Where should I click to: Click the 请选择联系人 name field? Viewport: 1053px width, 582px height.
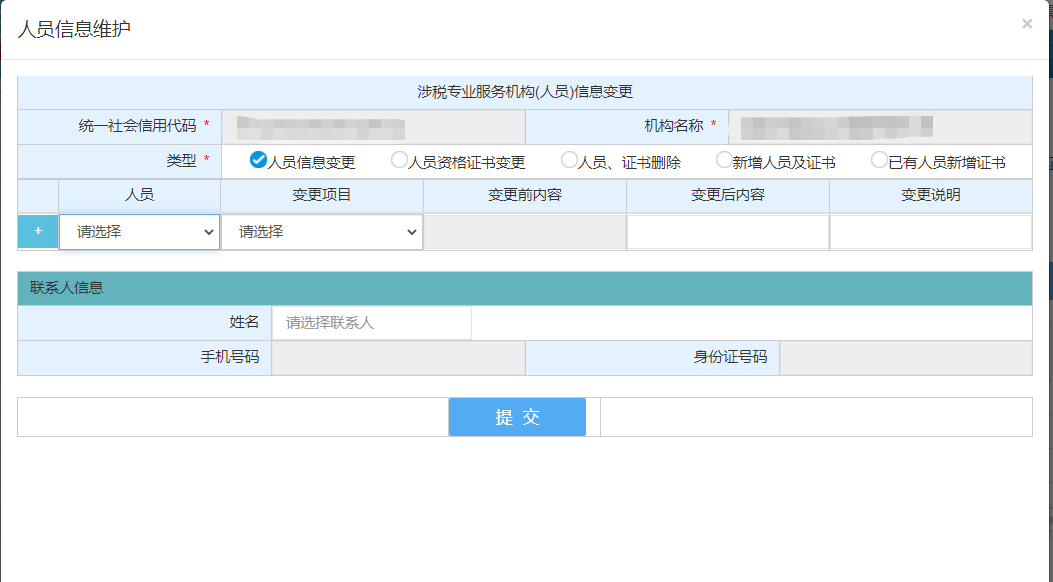click(371, 323)
